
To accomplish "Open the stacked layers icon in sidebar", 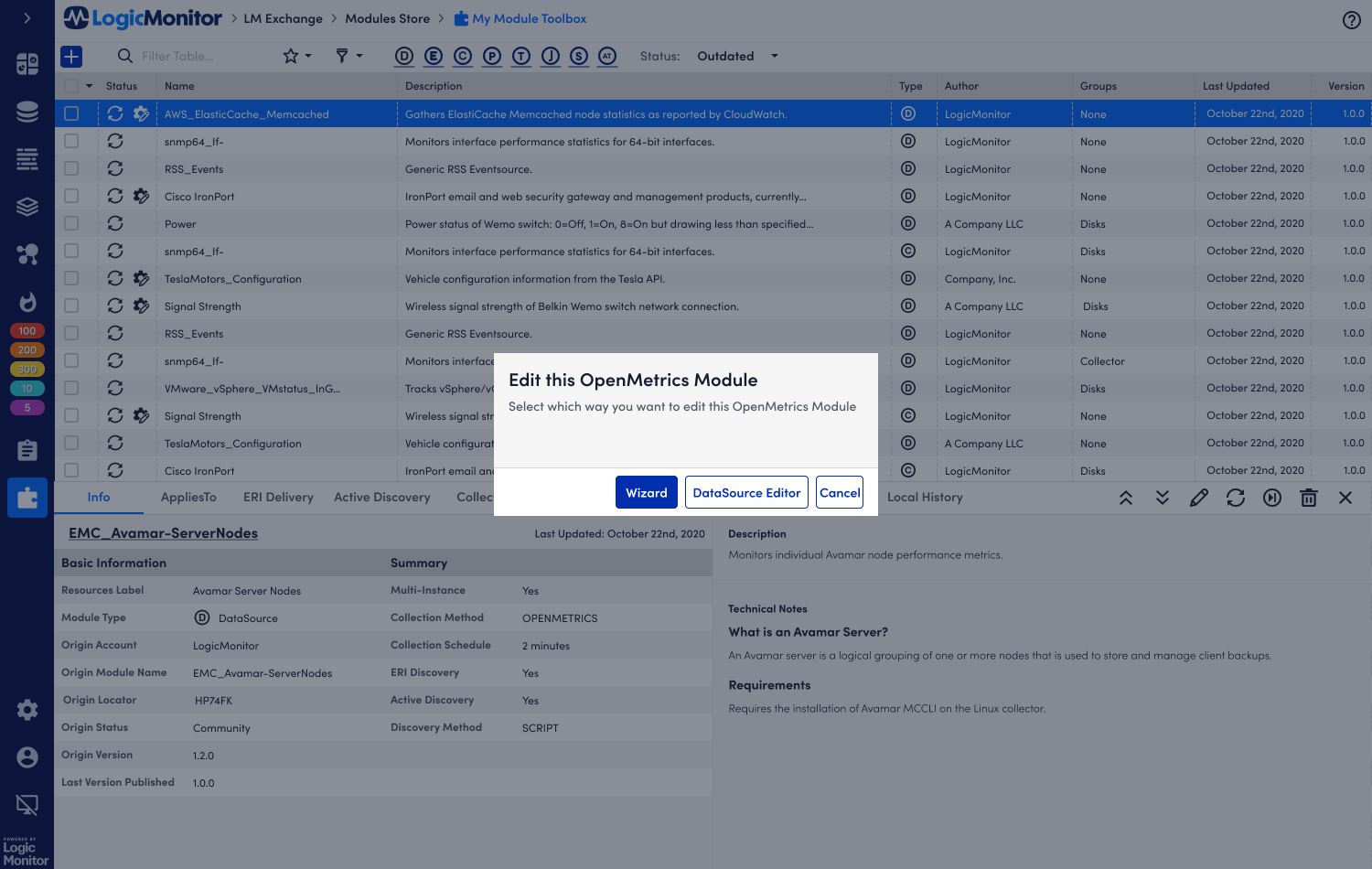I will point(27,207).
